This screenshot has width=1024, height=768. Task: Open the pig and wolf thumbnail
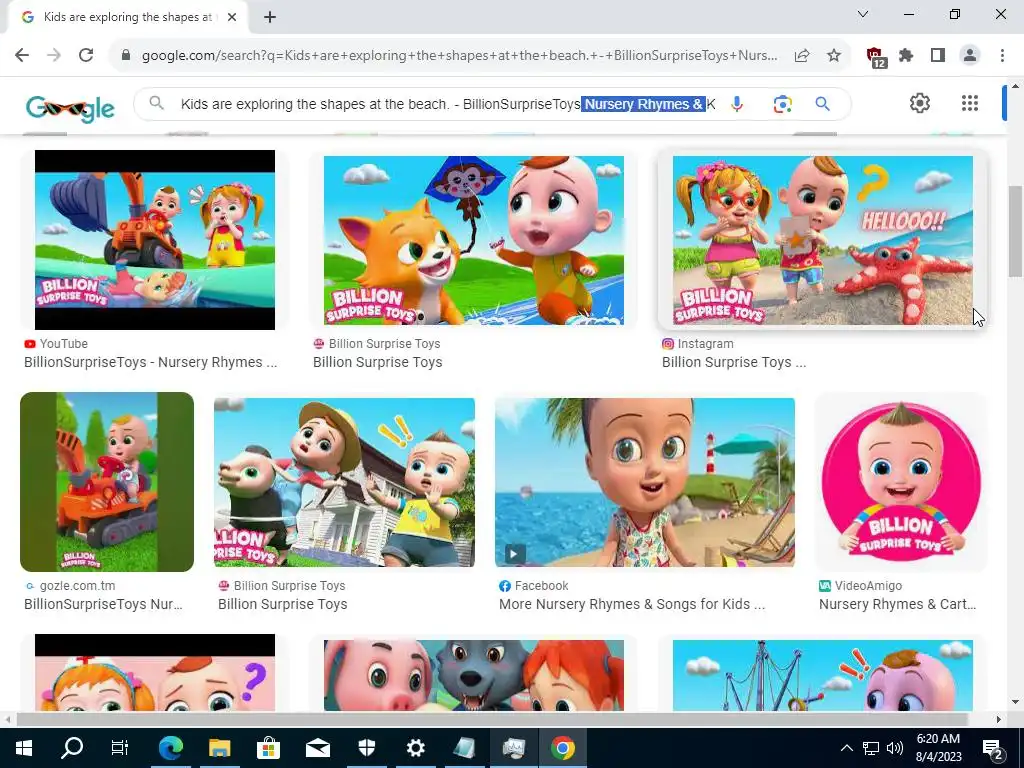point(473,675)
